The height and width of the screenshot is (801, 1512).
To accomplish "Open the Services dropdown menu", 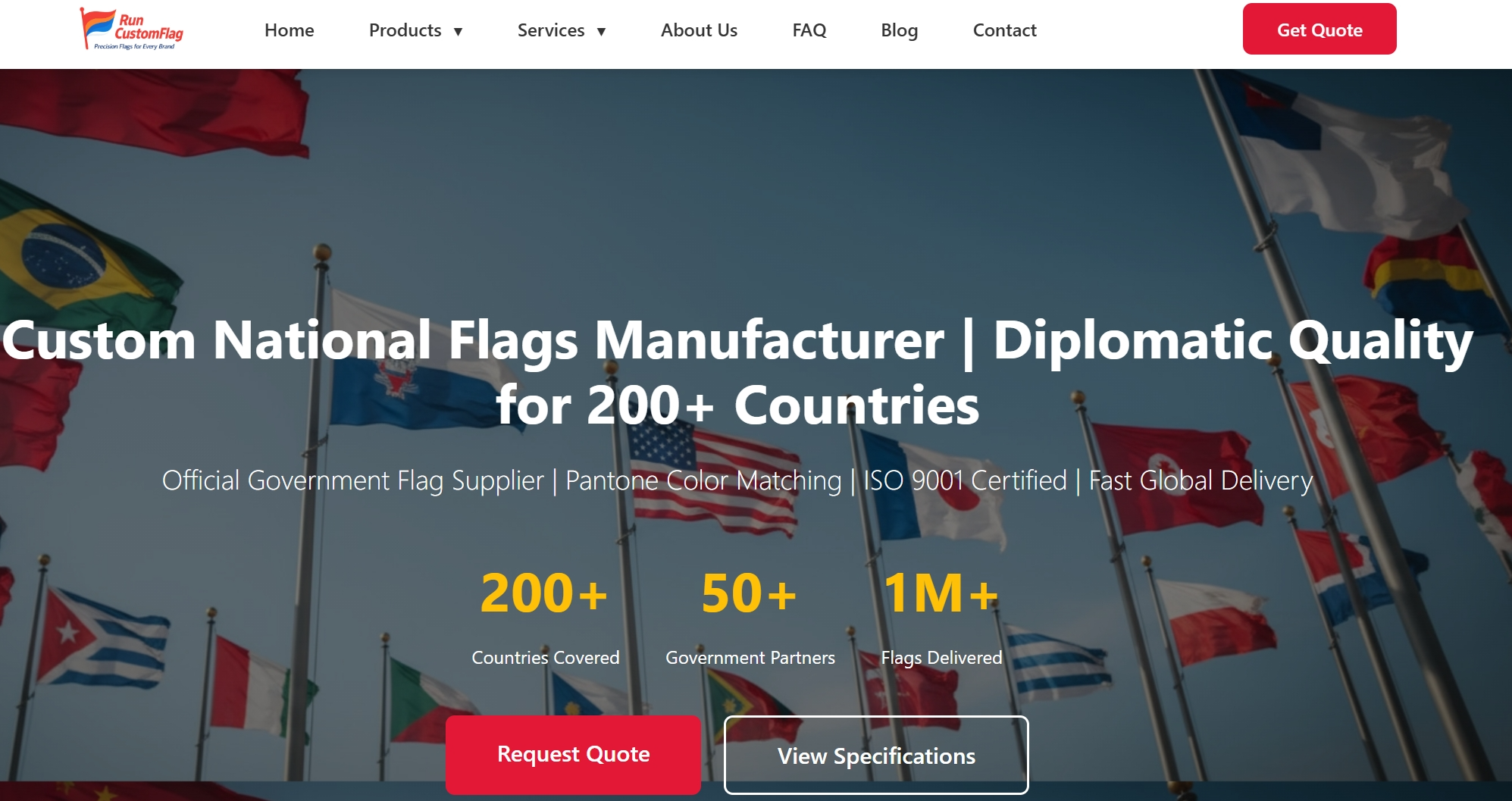I will (551, 30).
